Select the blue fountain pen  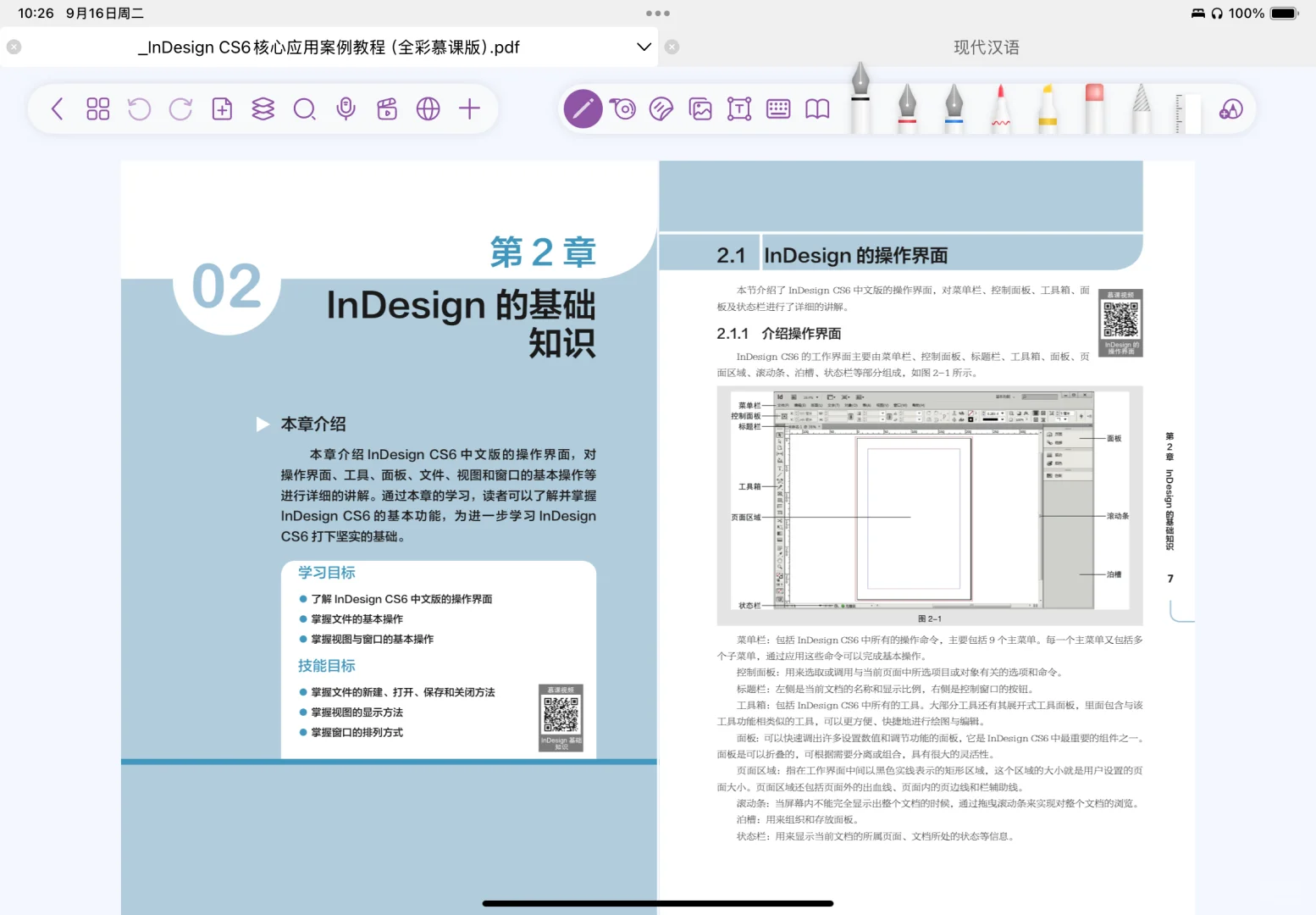[x=954, y=108]
